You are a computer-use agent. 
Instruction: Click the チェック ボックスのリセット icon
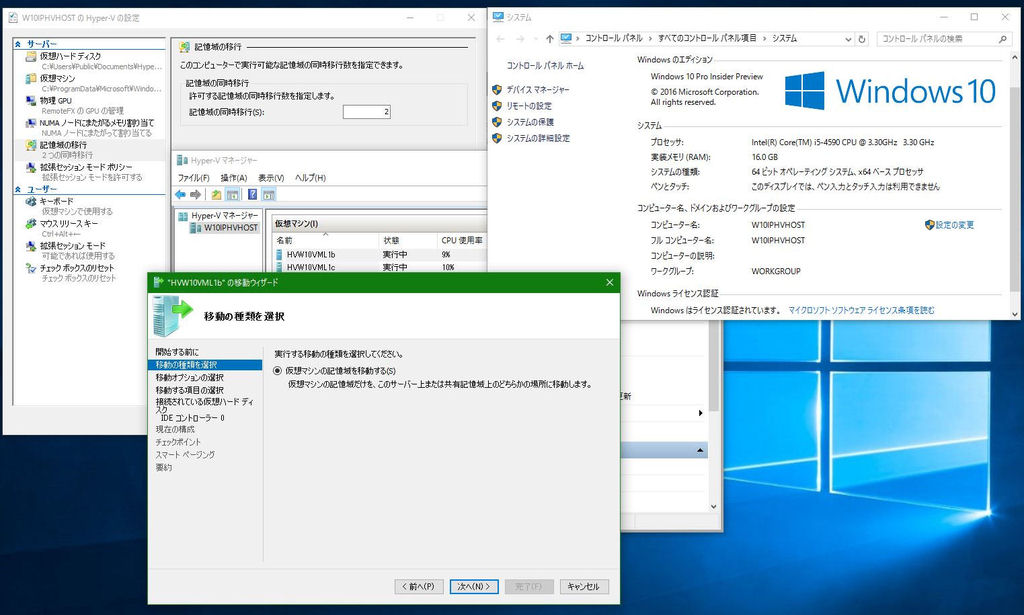[x=31, y=268]
